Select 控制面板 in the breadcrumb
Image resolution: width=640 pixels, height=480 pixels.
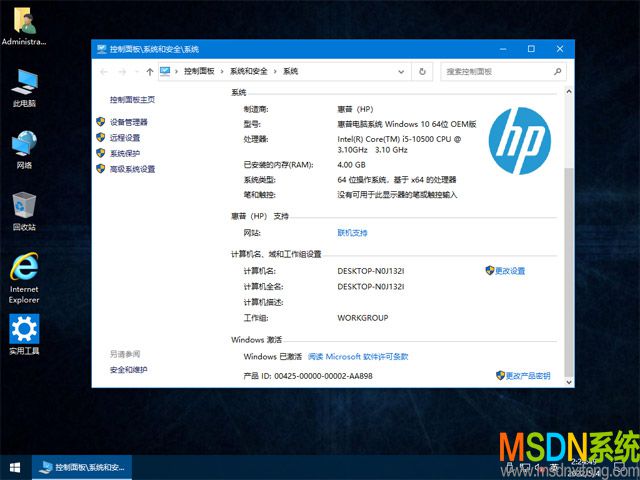tap(199, 71)
